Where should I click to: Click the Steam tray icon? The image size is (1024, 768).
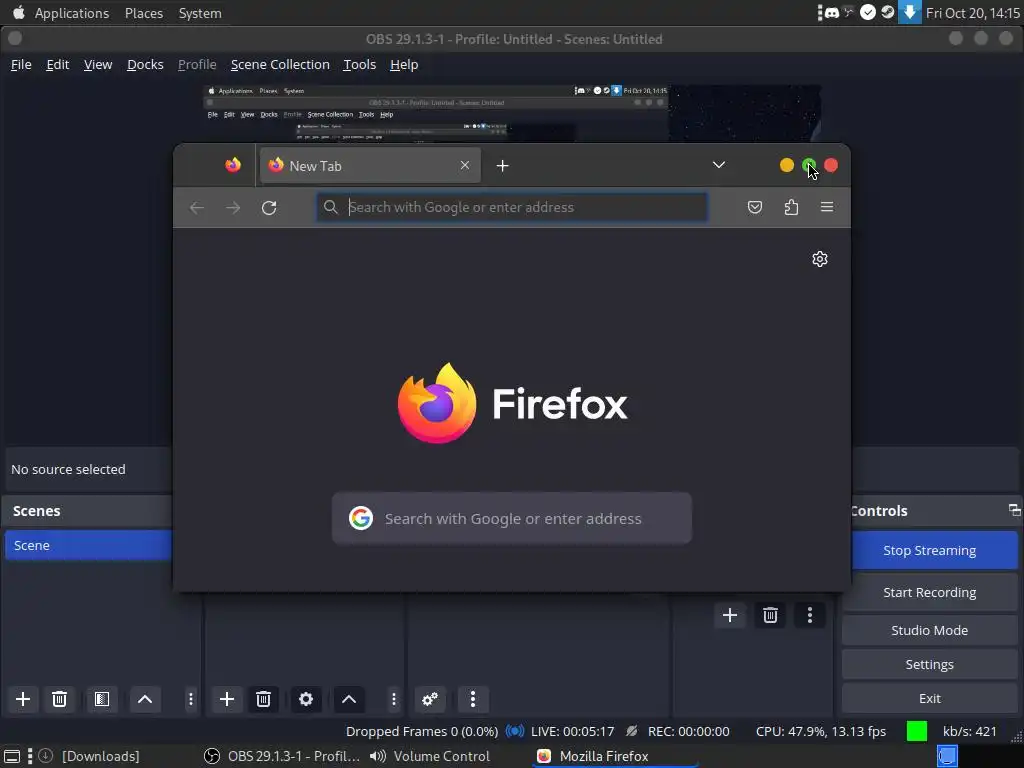(888, 12)
